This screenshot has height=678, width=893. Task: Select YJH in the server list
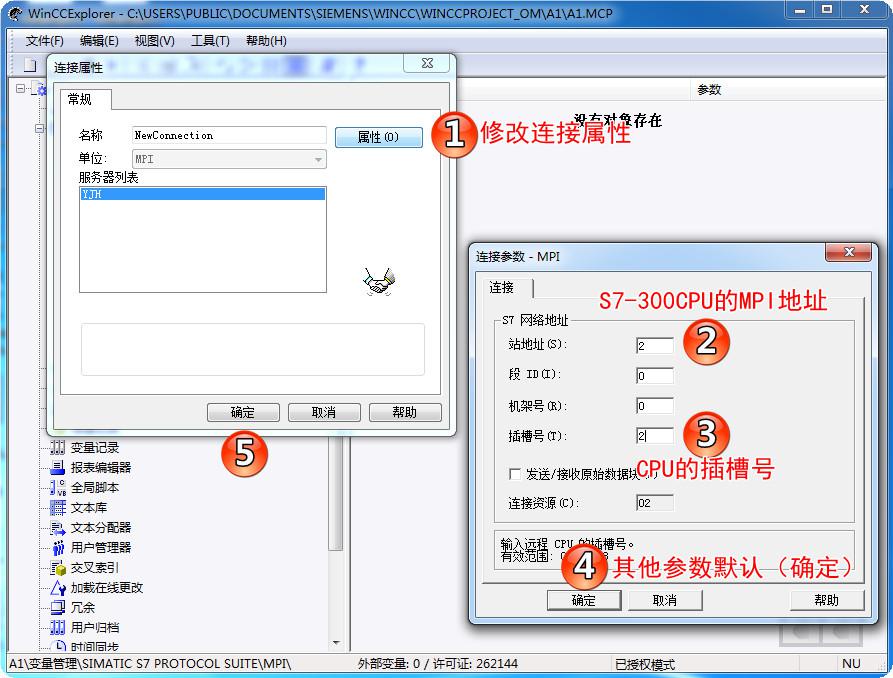(203, 194)
